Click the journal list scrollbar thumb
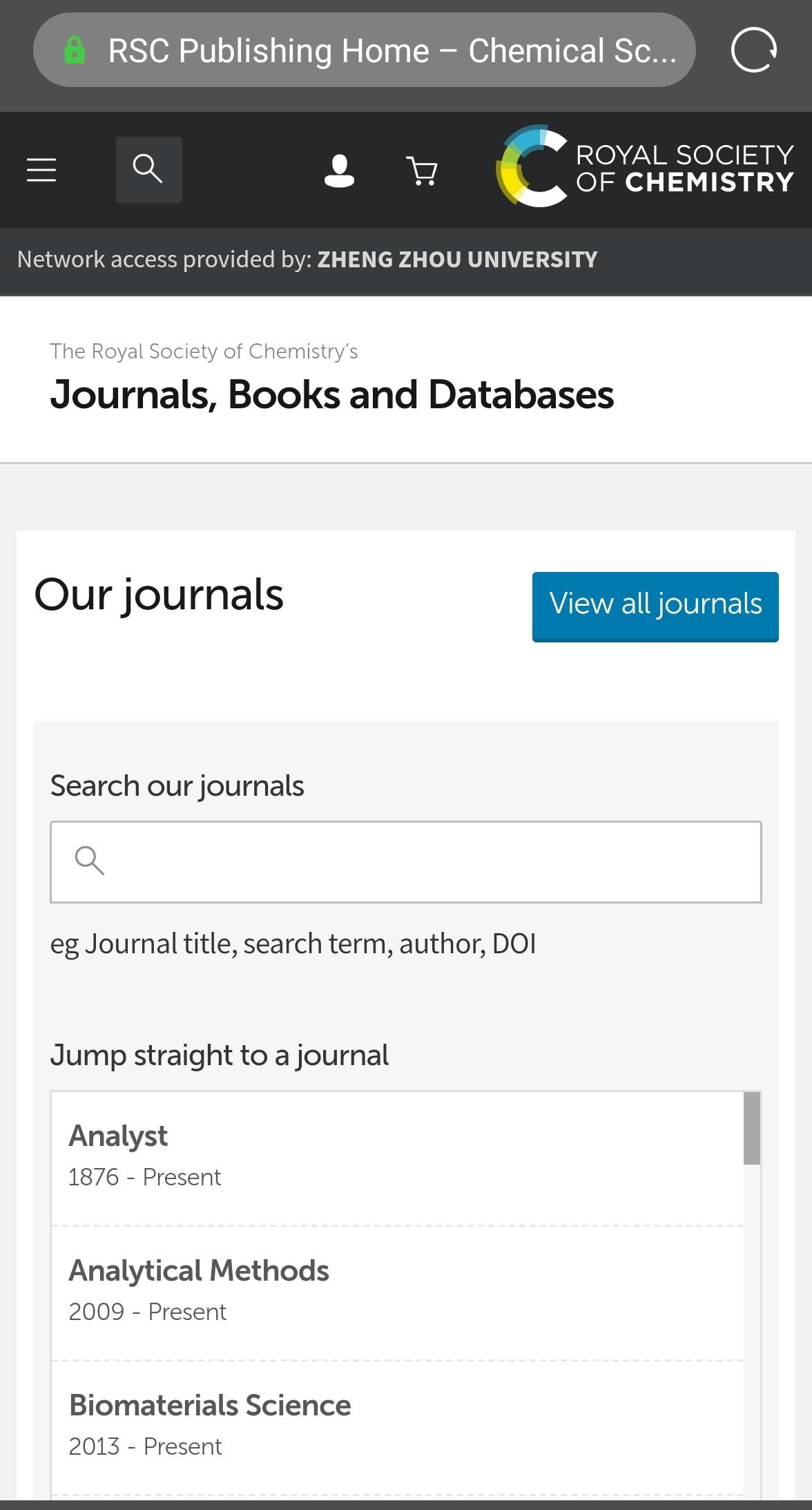 click(752, 1128)
